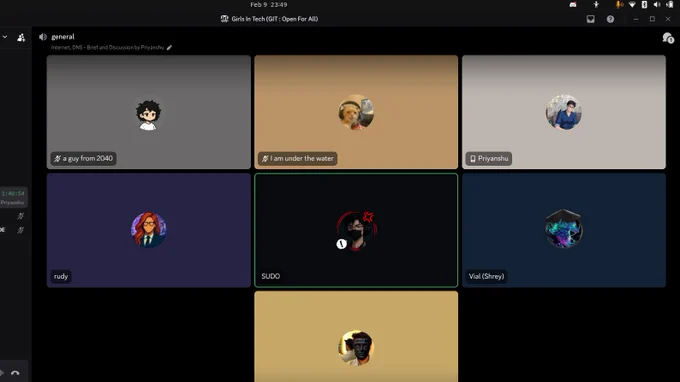
Task: Click the rudy name label
Action: (x=61, y=277)
